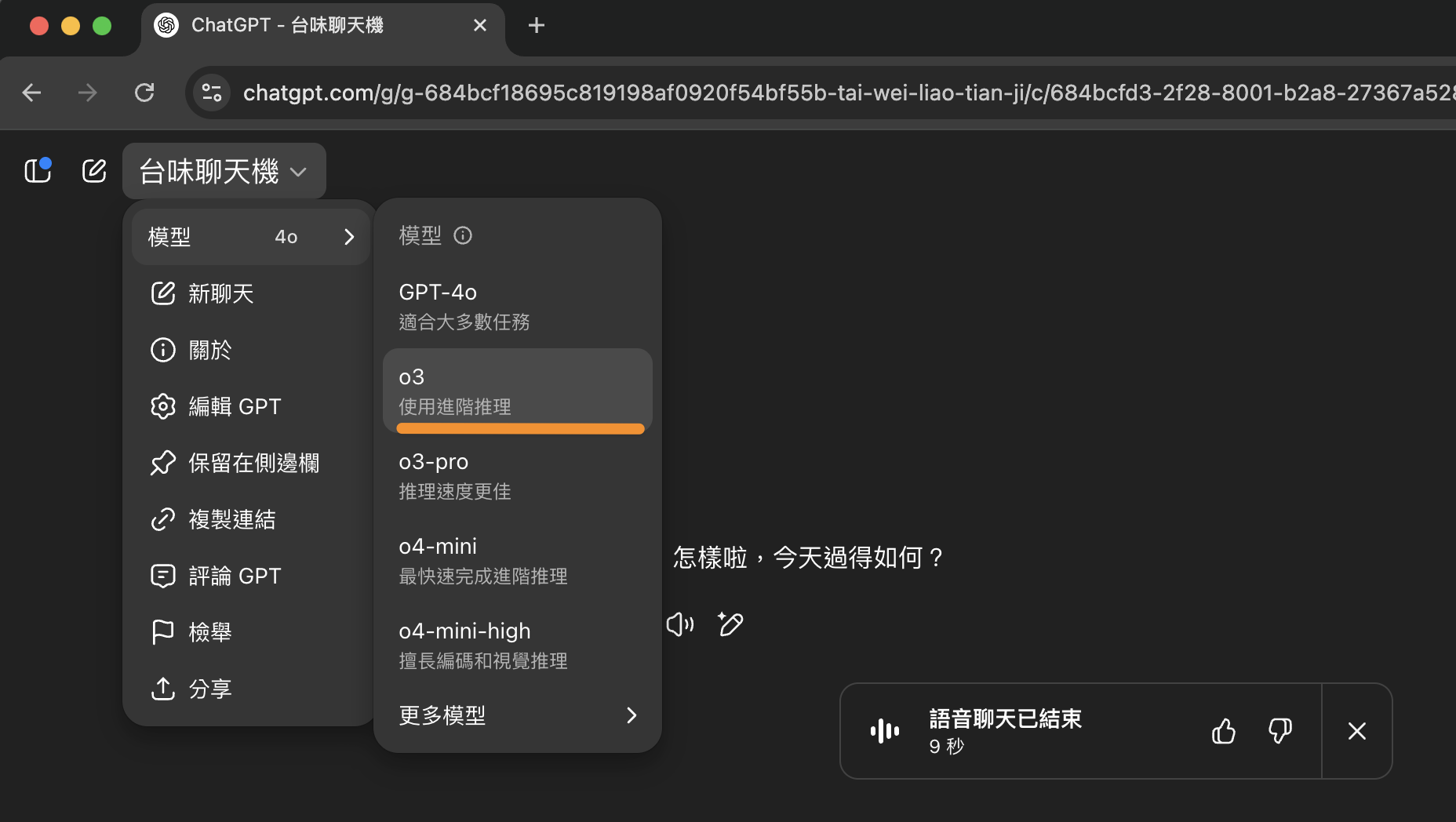Give thumbs up to voice chat
The width and height of the screenshot is (1456, 822).
[1224, 731]
